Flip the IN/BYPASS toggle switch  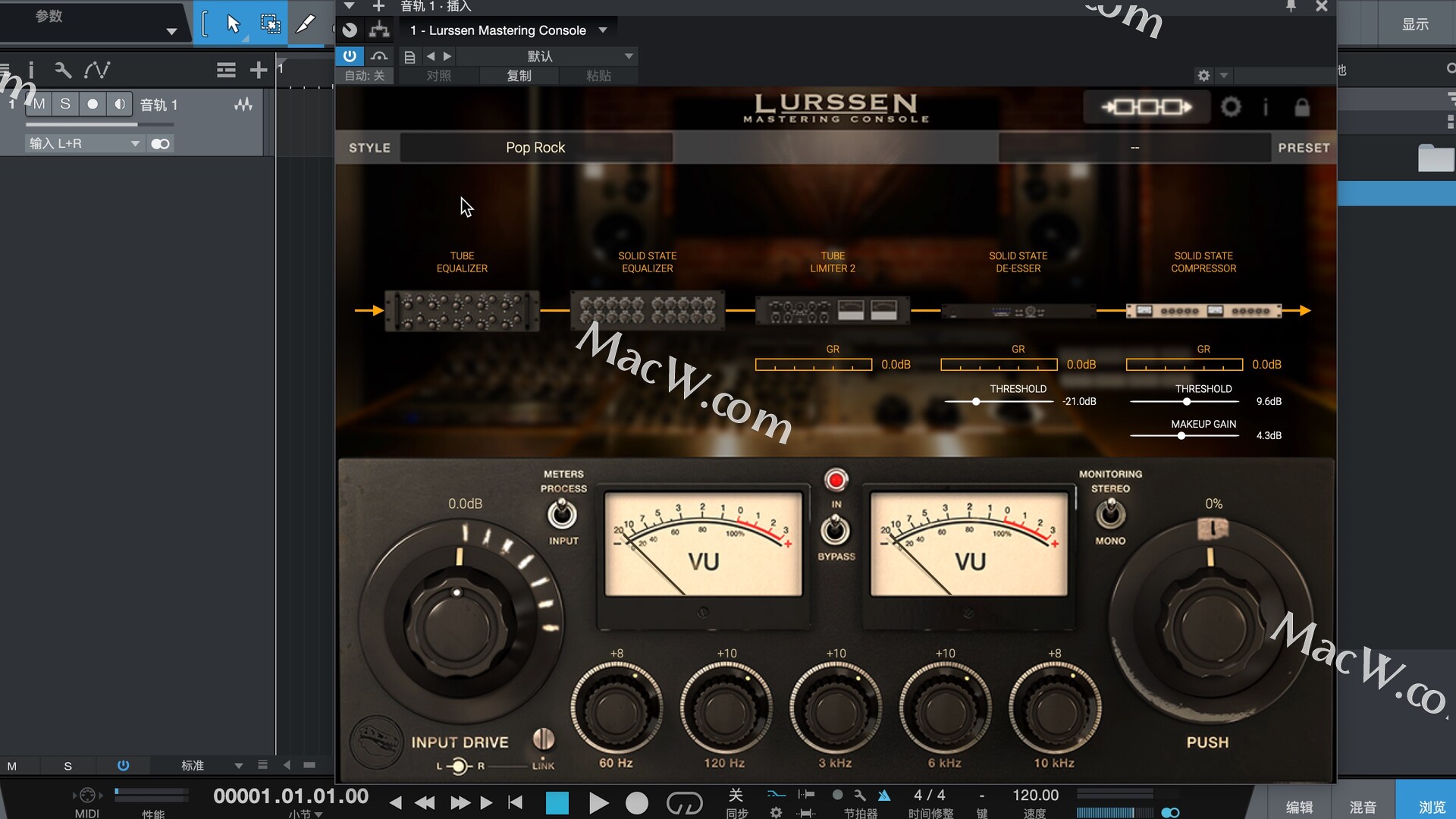(x=836, y=529)
